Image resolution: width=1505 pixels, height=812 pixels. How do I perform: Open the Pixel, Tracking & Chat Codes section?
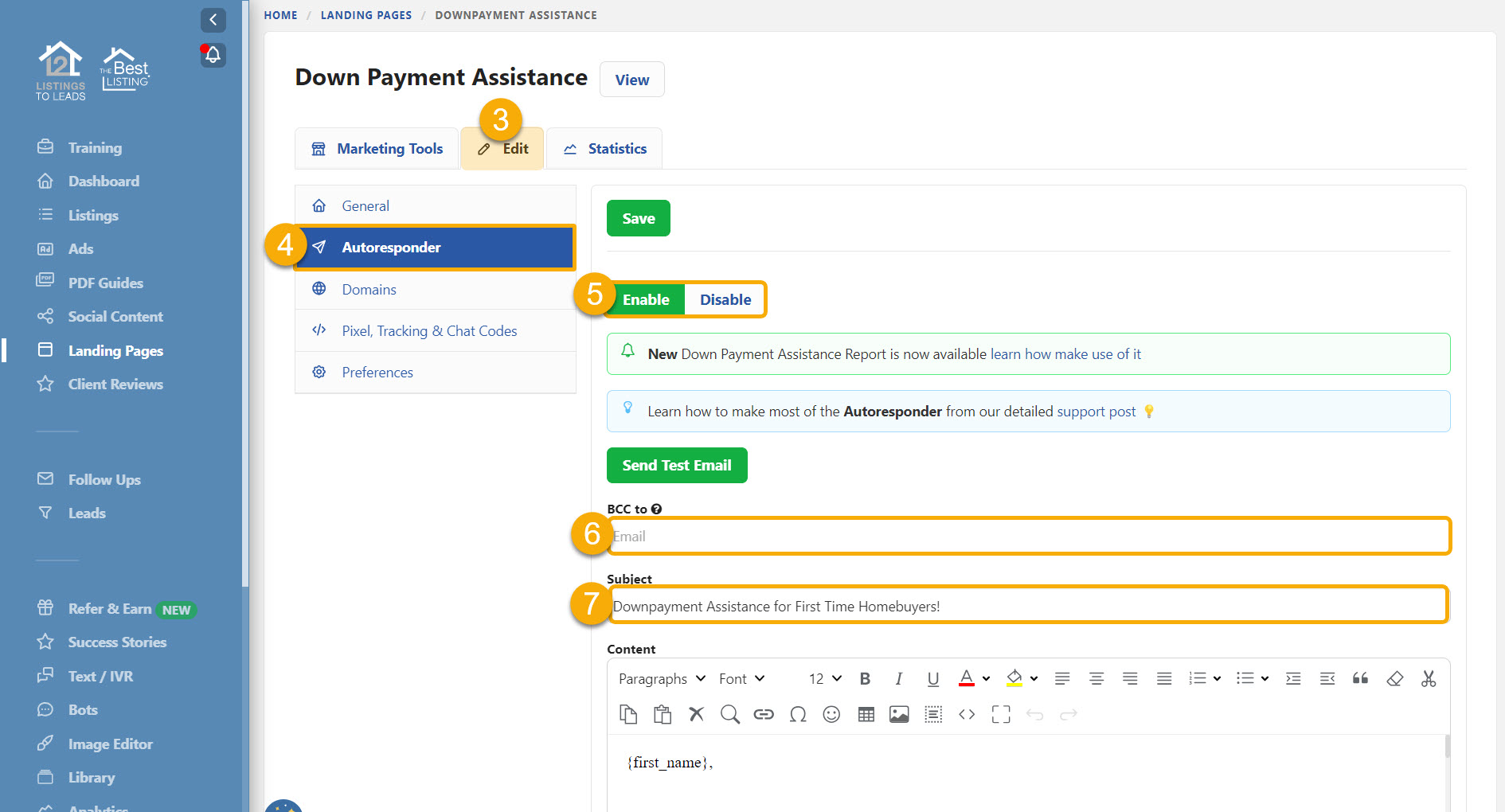(x=429, y=330)
